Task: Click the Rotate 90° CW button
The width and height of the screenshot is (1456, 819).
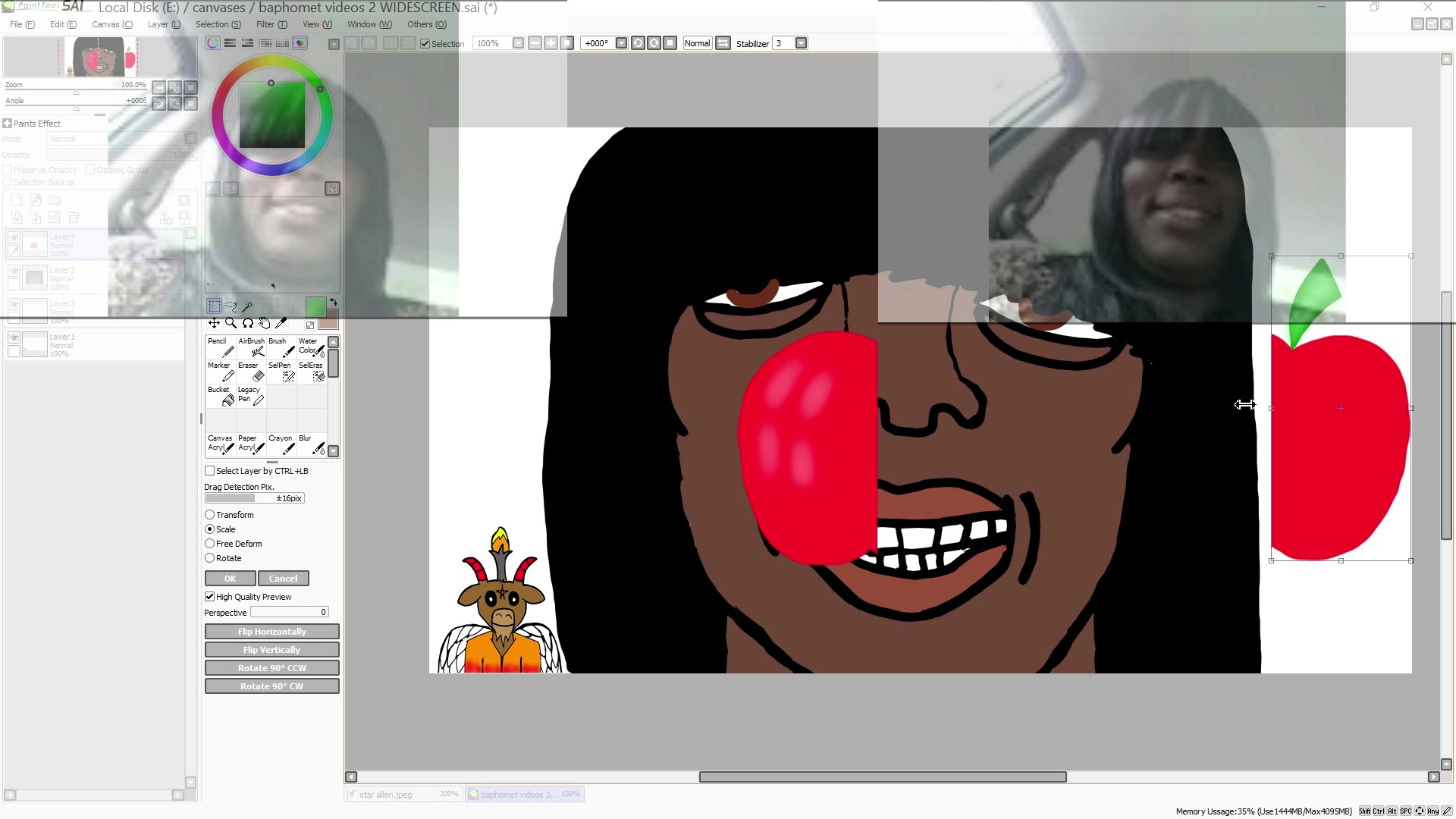Action: pyautogui.click(x=272, y=686)
